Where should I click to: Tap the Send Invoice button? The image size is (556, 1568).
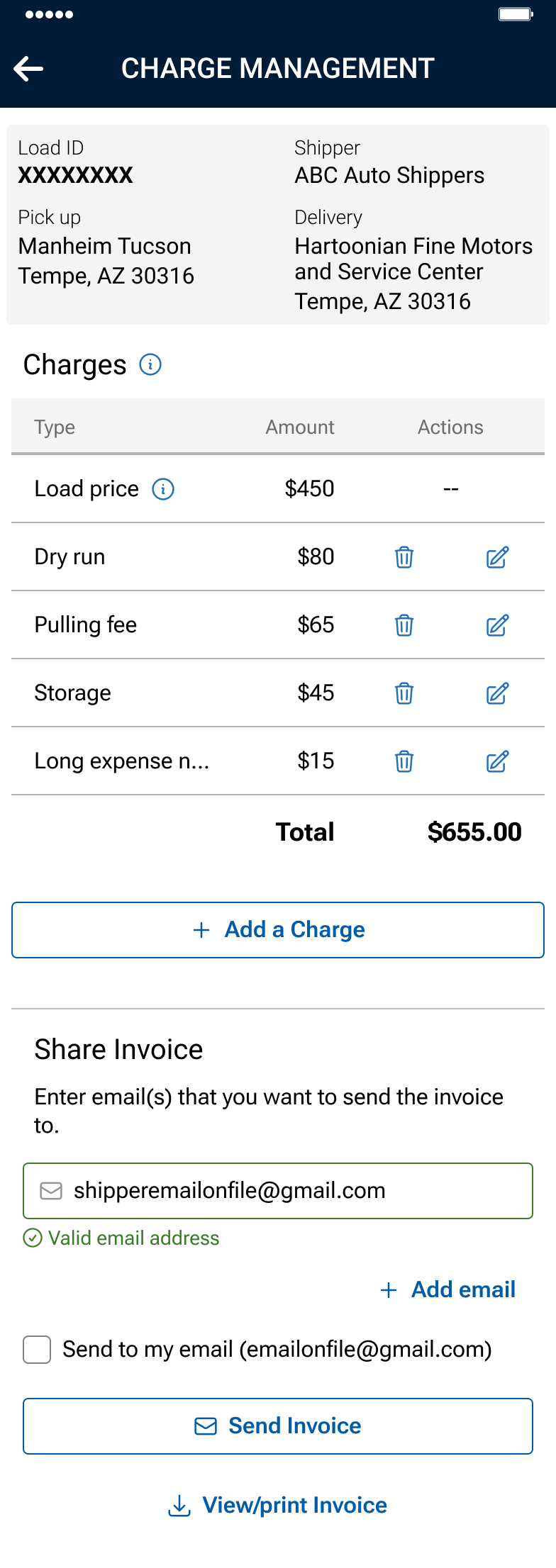[x=278, y=1426]
